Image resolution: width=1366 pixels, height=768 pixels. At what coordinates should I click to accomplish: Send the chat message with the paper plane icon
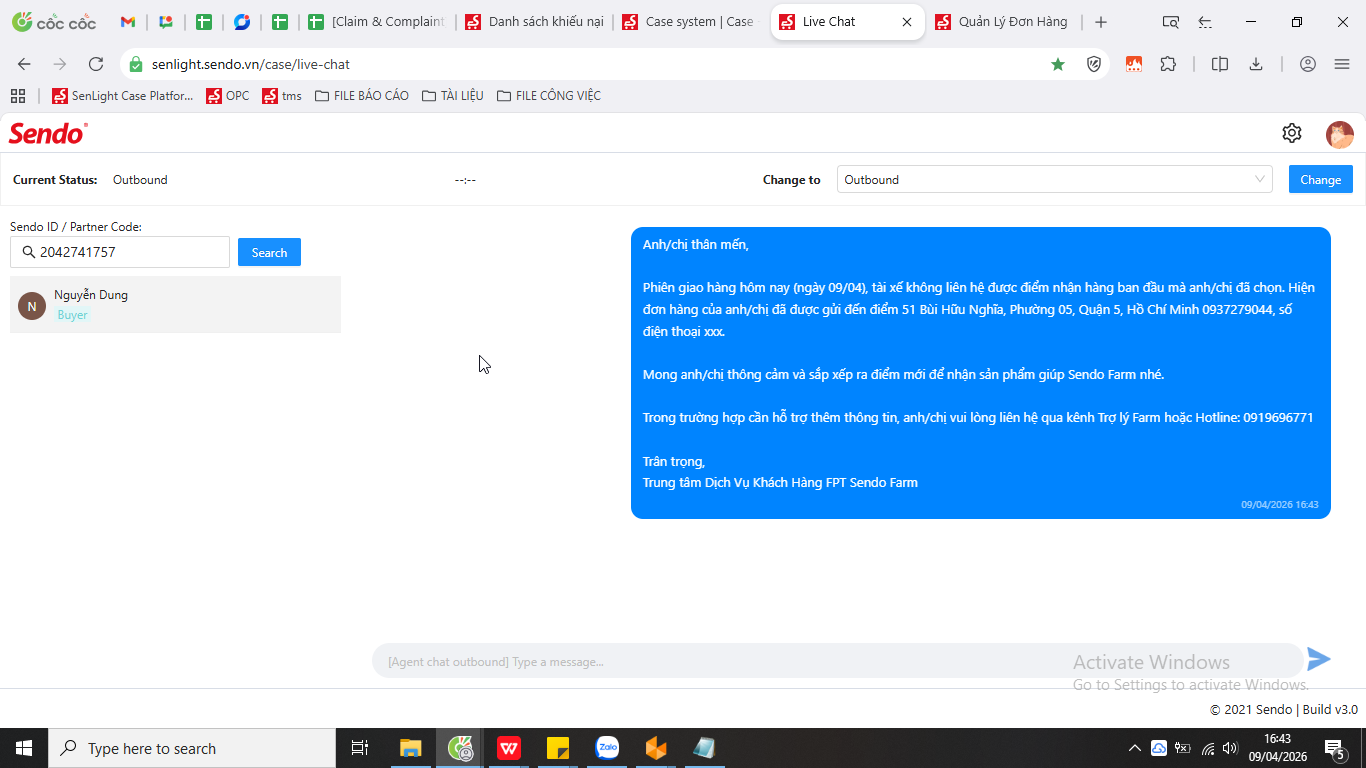coord(1319,660)
